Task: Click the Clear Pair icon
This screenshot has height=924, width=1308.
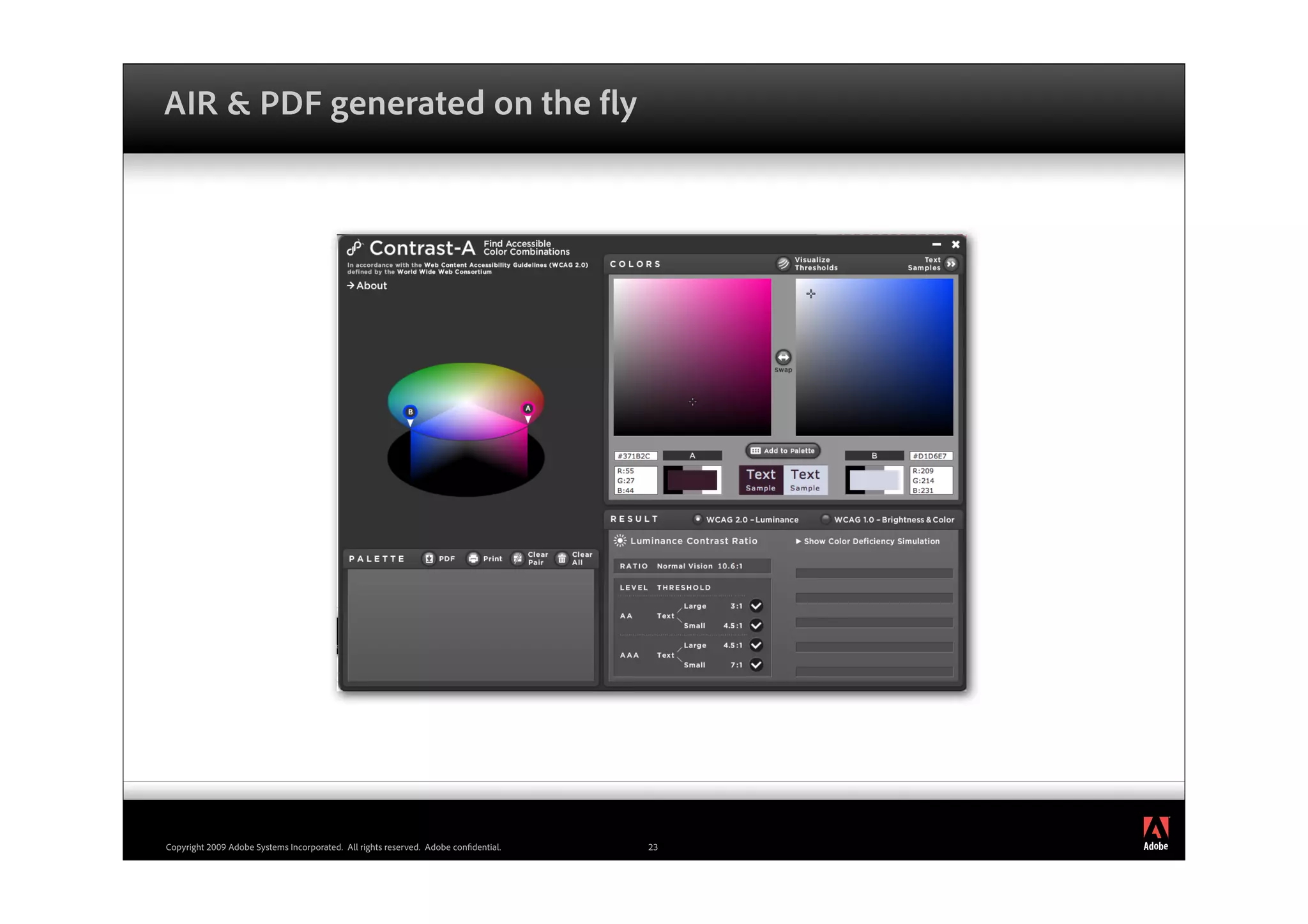Action: (518, 559)
